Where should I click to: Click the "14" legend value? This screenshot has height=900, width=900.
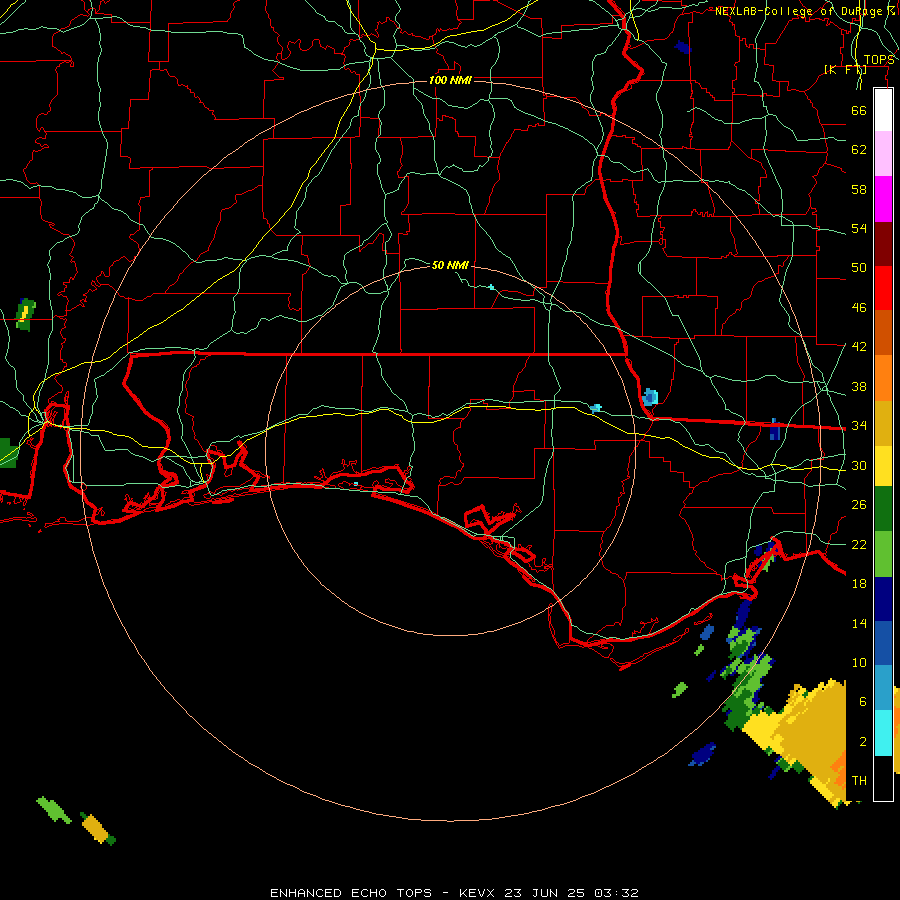pyautogui.click(x=859, y=623)
